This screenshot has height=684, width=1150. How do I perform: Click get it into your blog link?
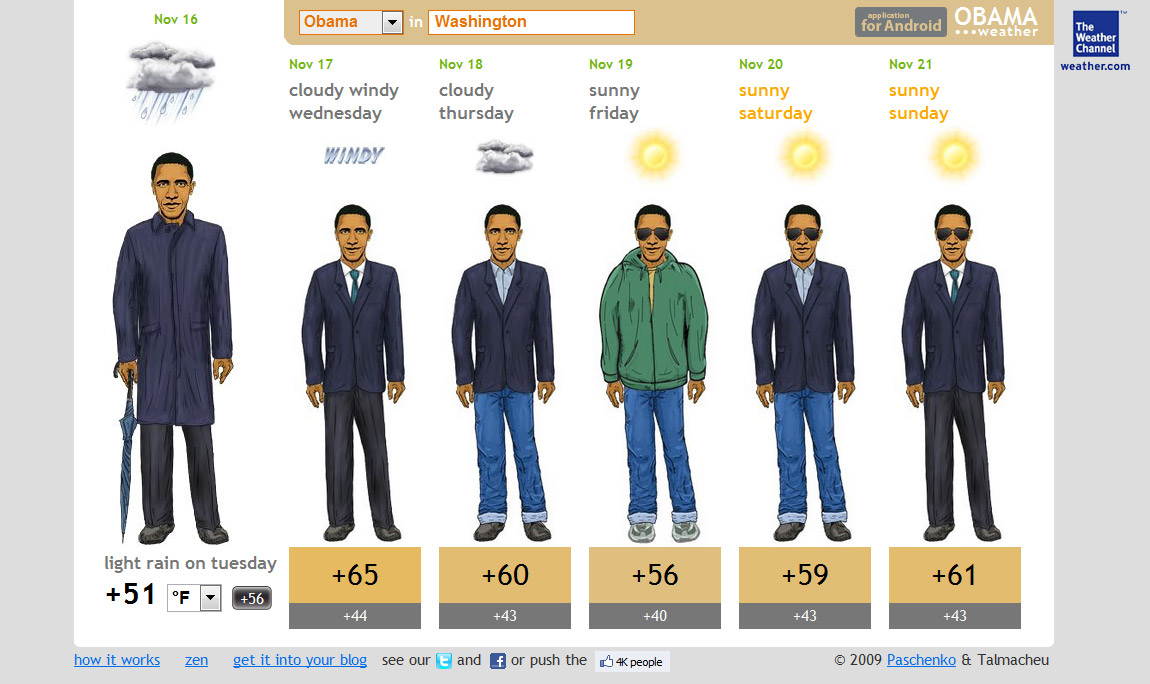[x=300, y=660]
